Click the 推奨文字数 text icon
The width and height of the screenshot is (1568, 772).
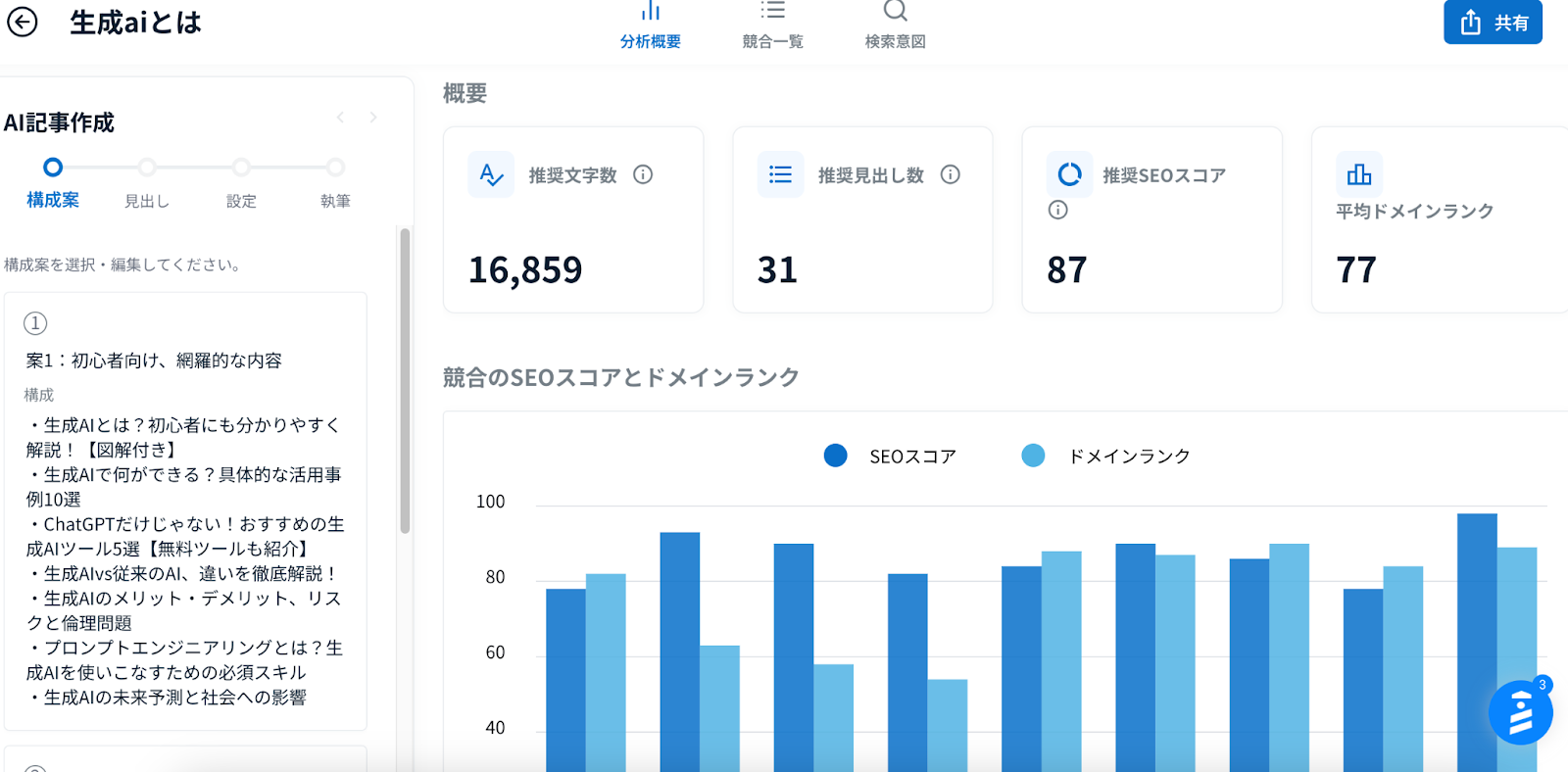click(491, 174)
